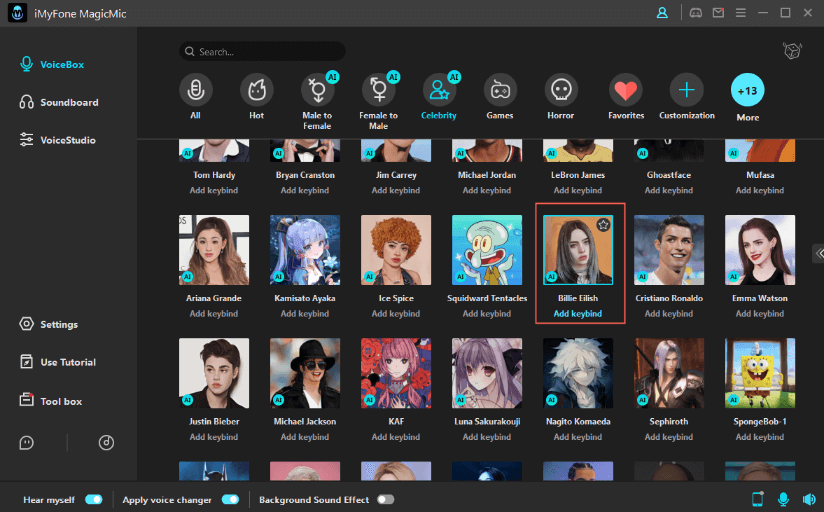Expand the +13 More categories

747,90
